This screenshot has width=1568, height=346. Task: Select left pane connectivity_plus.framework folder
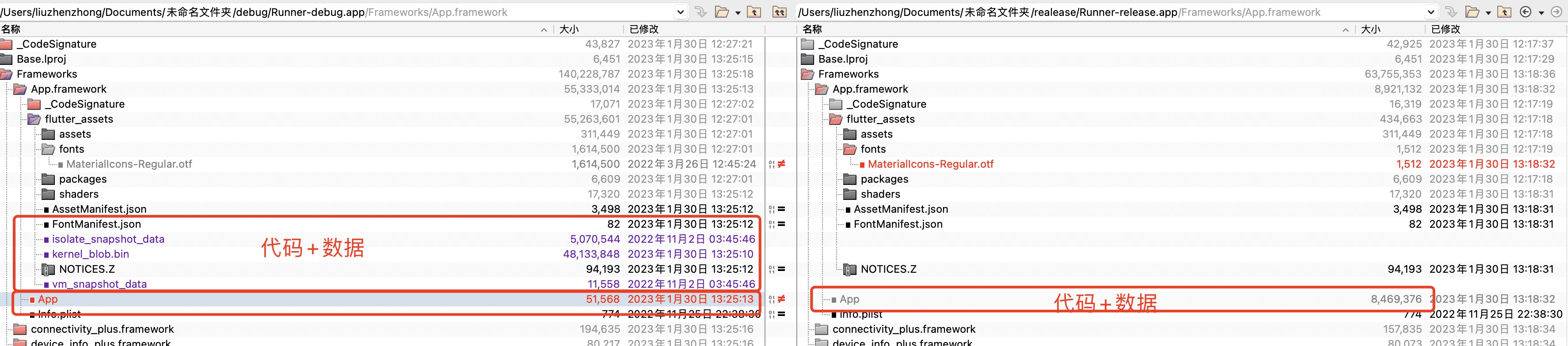[x=102, y=329]
